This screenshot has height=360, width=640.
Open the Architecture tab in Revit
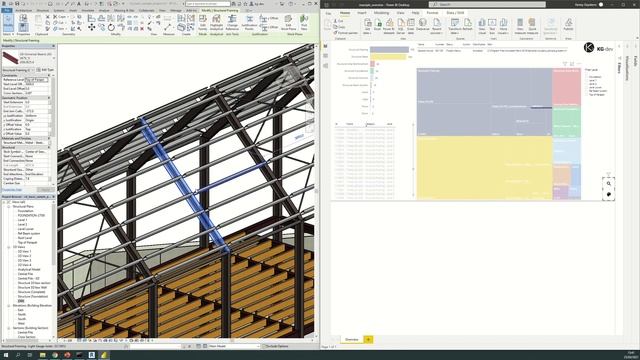(x=24, y=11)
